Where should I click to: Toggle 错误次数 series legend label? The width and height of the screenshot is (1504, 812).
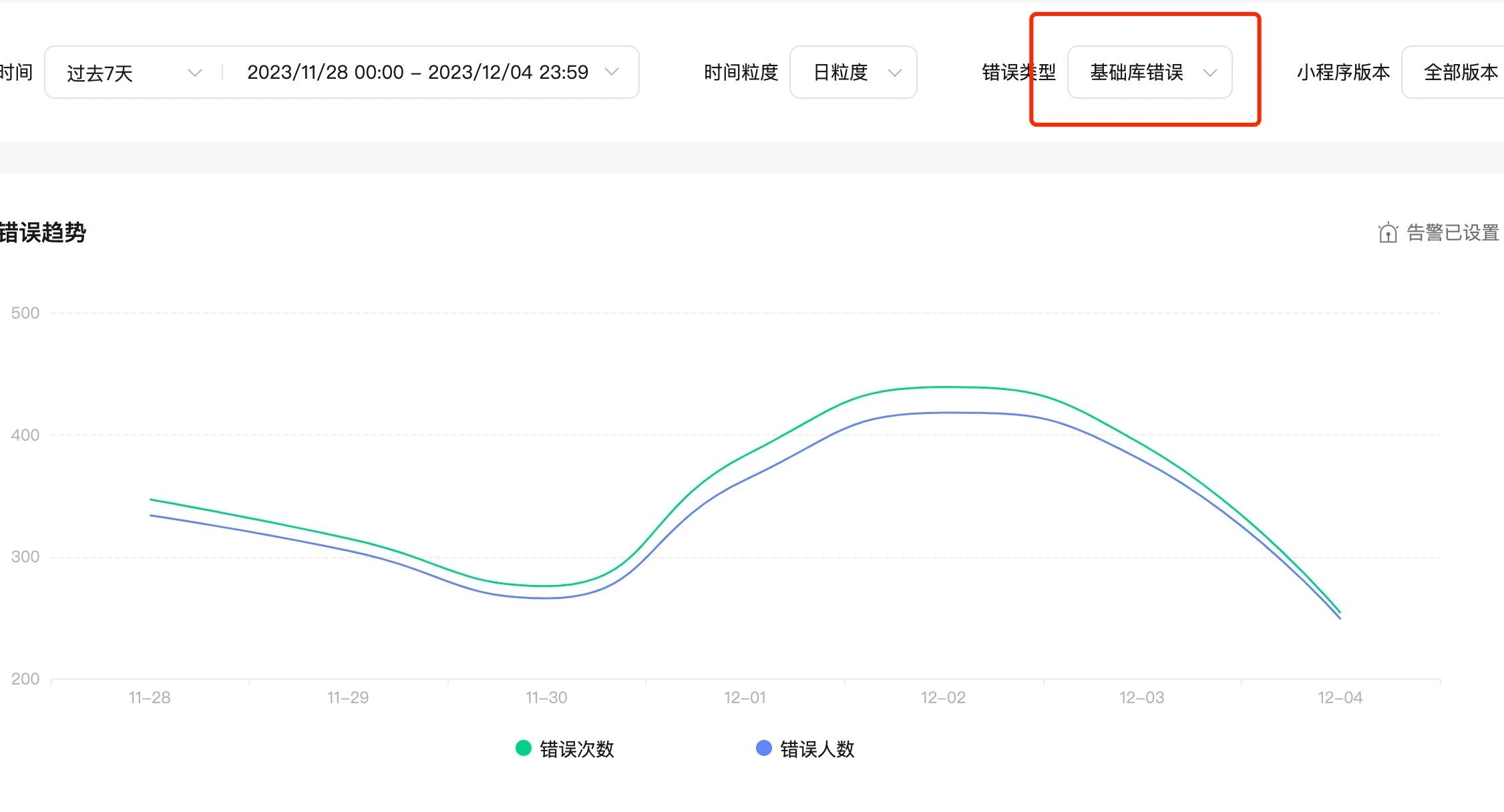576,749
